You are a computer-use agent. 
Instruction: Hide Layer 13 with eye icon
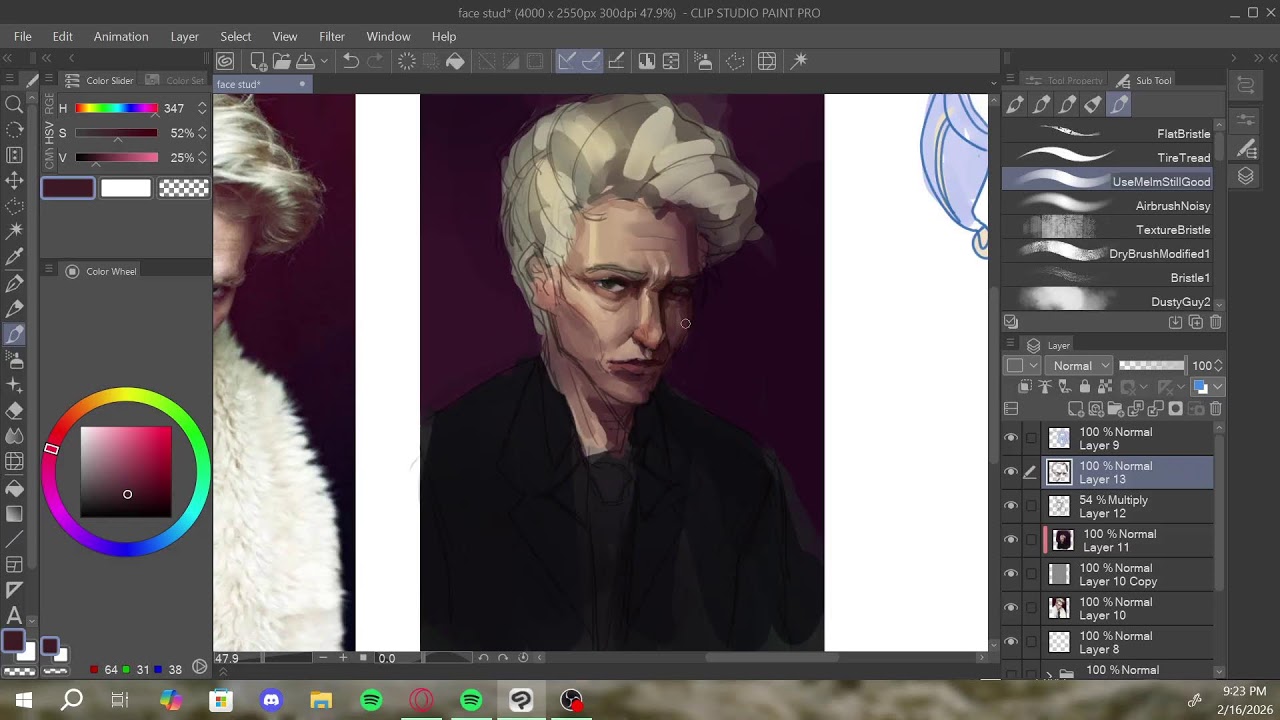click(1011, 472)
